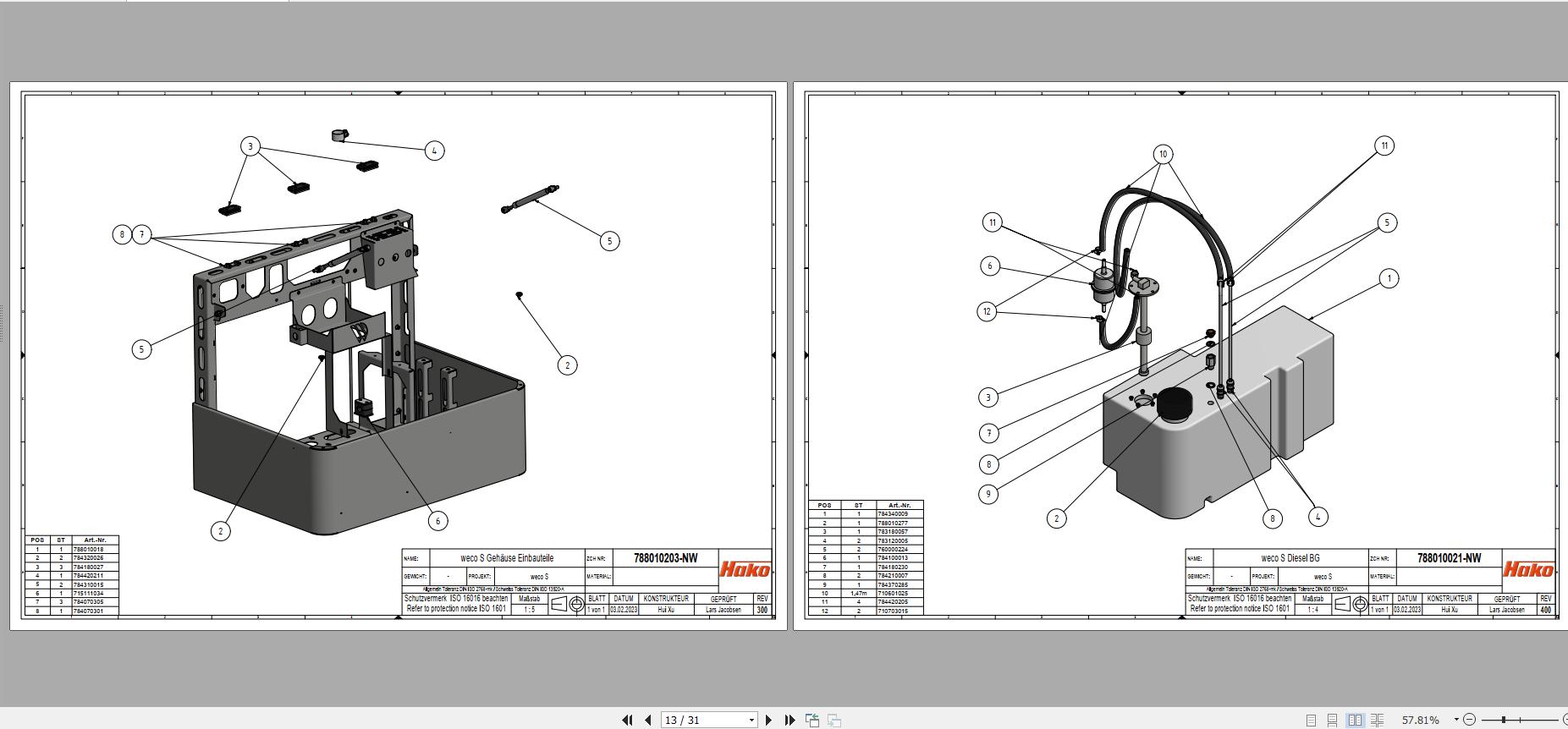Click the Hako logo on the left page
The image size is (1568, 729).
click(x=745, y=569)
